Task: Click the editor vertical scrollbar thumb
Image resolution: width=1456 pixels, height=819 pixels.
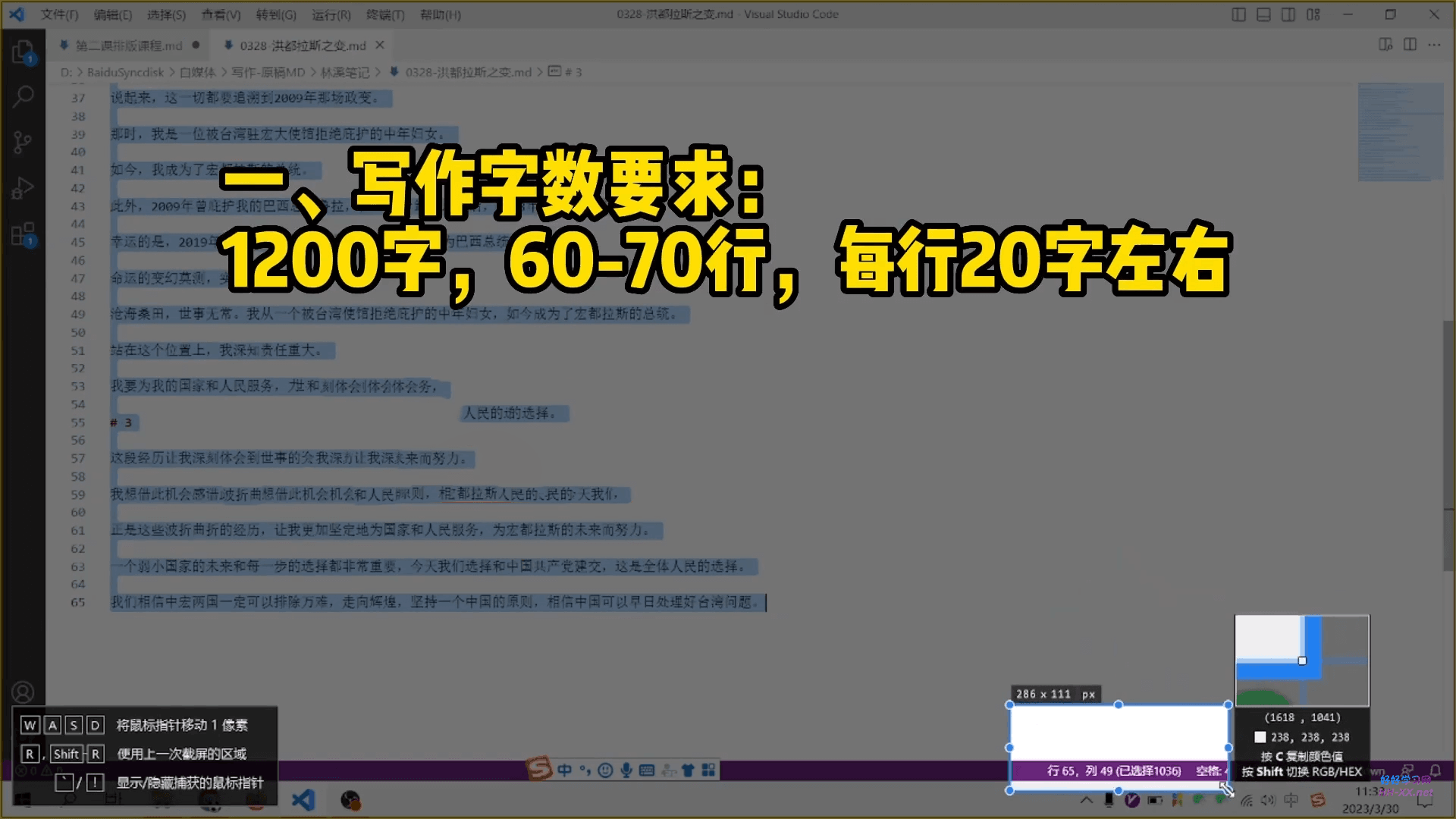Action: point(1448,446)
